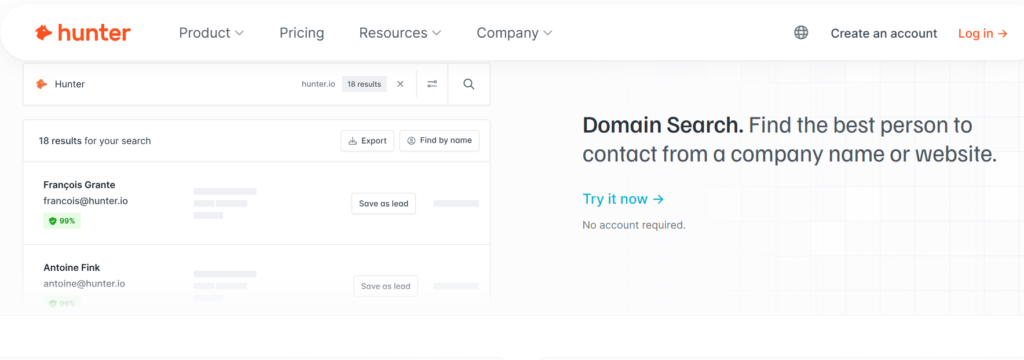Click the antoine@hunter.io email address
Image resolution: width=1024 pixels, height=360 pixels.
(x=84, y=284)
